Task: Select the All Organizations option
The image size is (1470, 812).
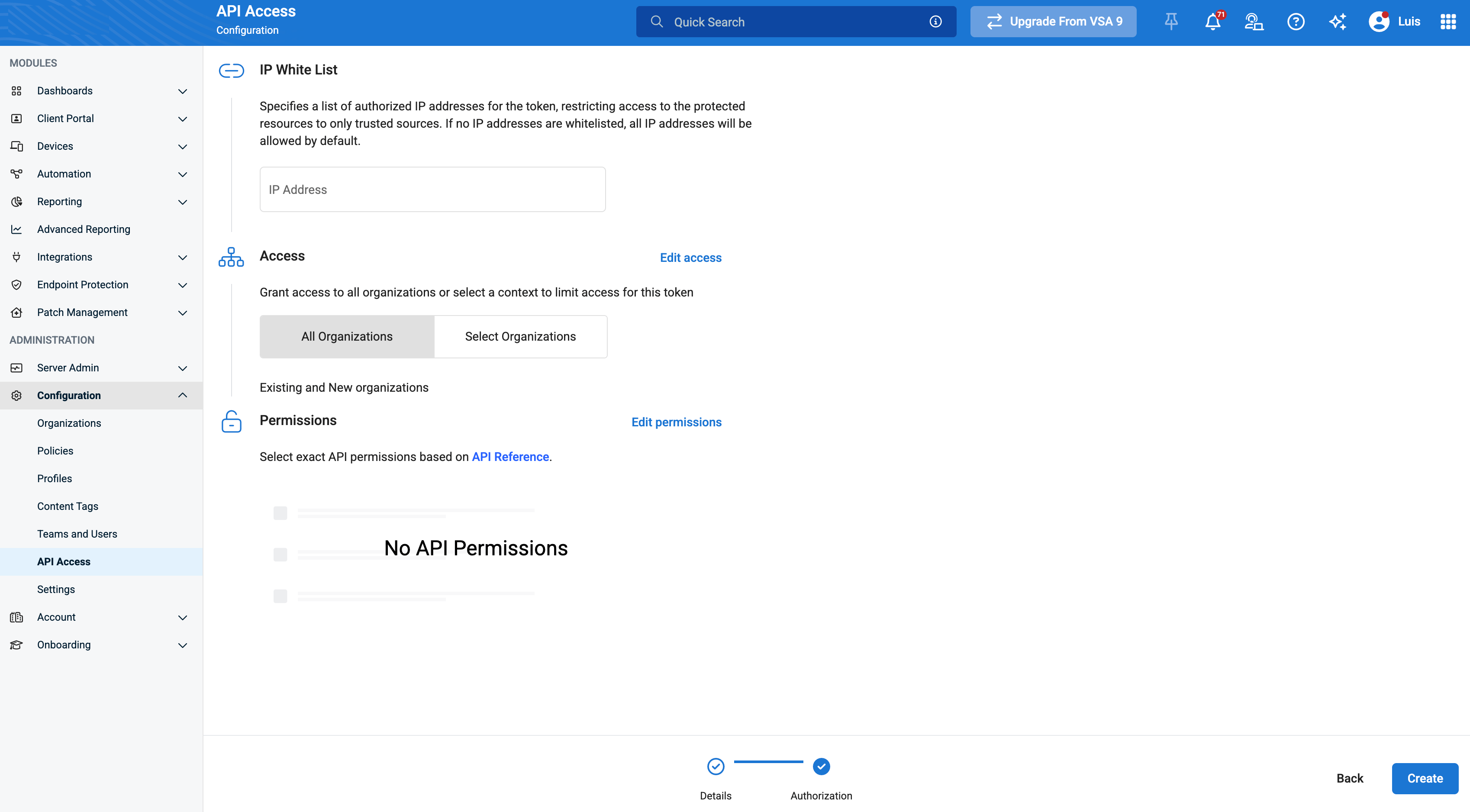Action: pos(347,337)
